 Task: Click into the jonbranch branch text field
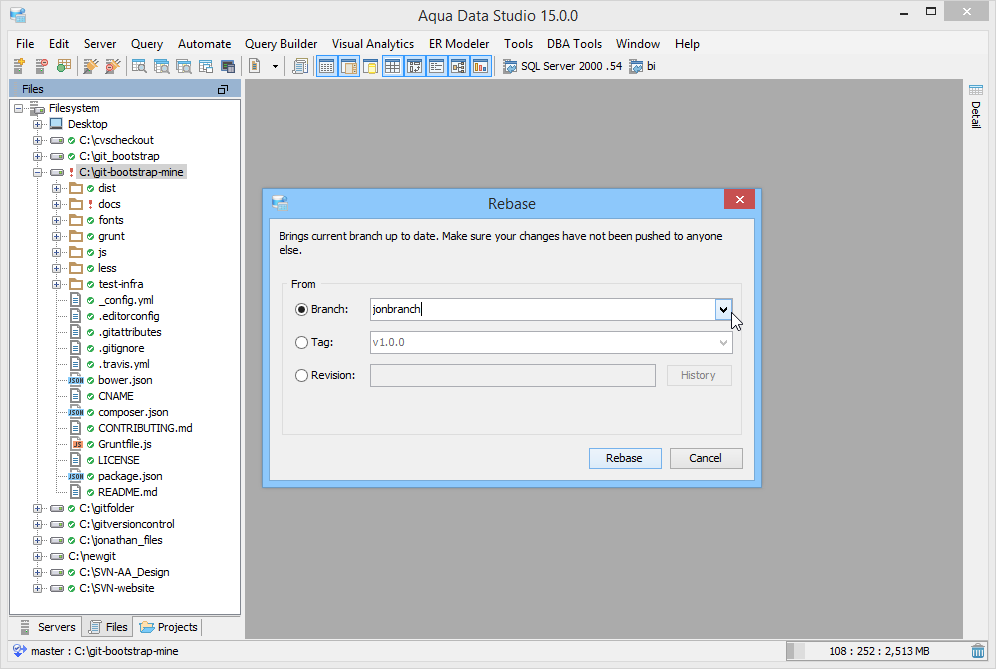click(x=542, y=309)
